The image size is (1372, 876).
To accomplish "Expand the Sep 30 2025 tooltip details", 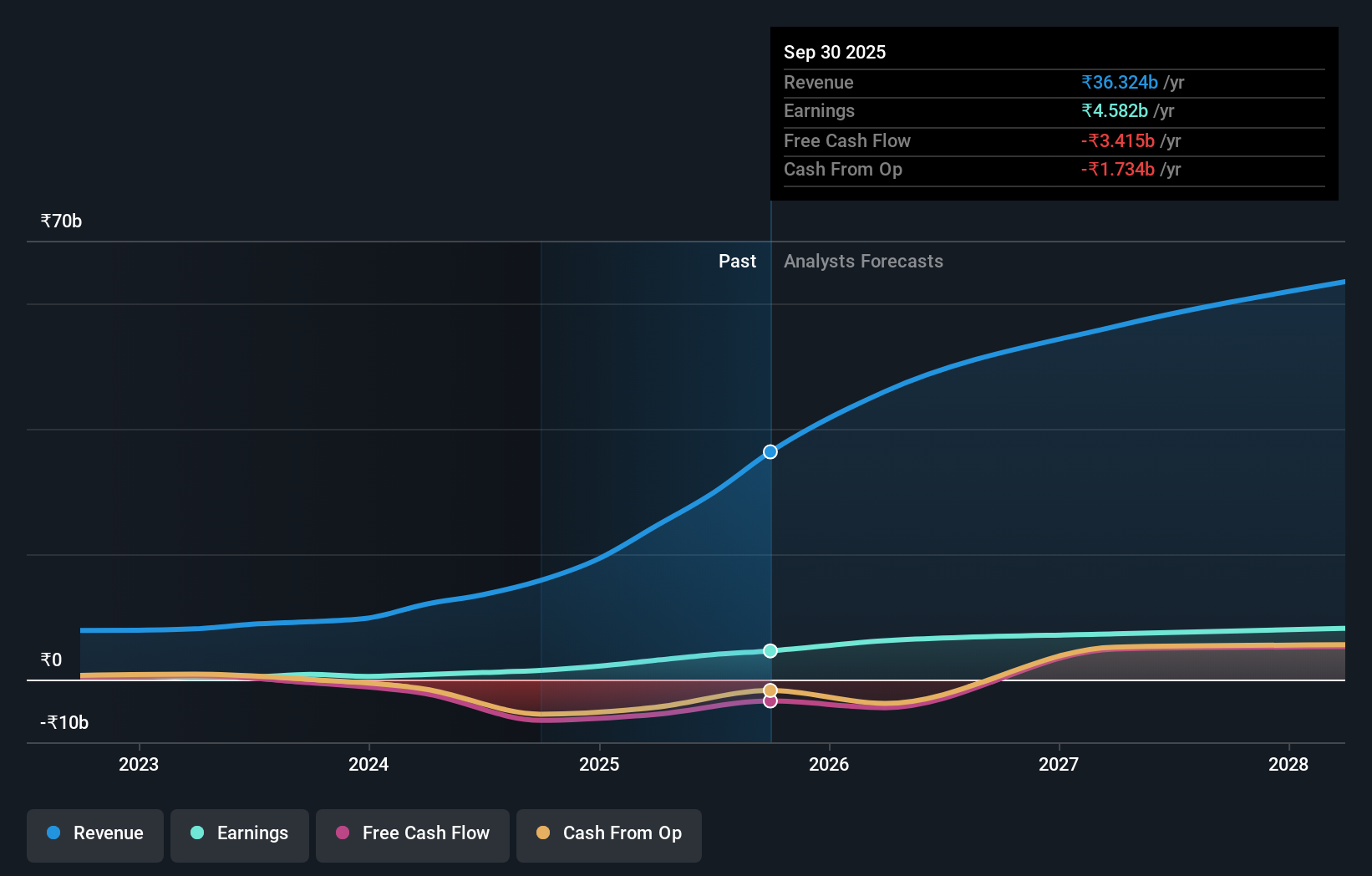I will click(x=834, y=52).
